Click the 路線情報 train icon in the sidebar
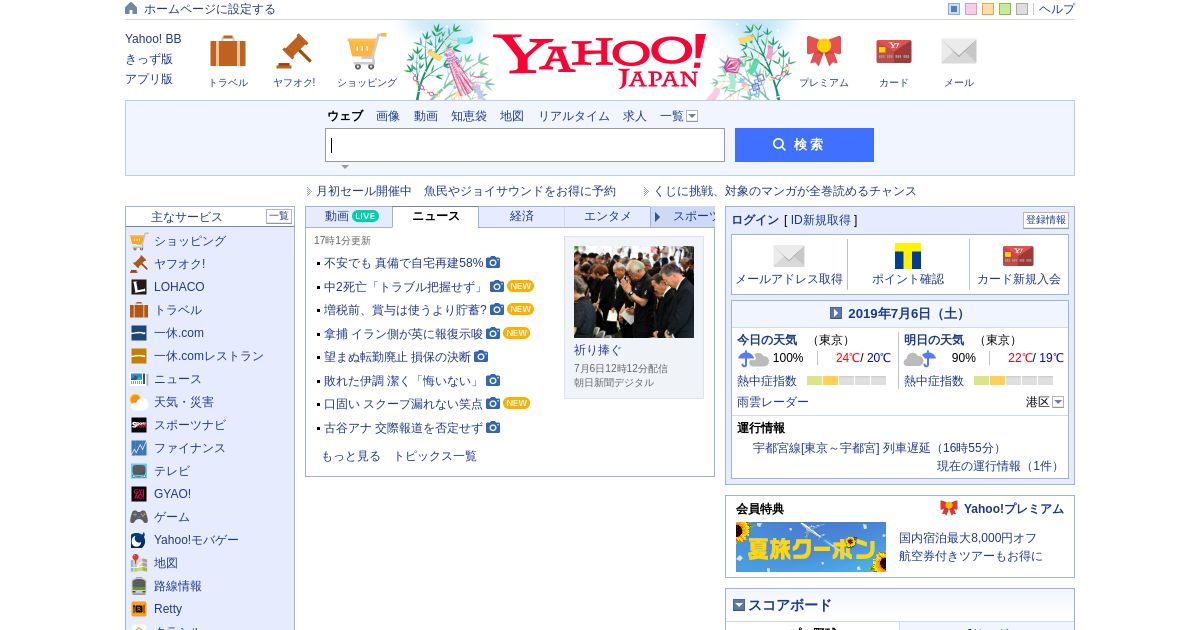1200x630 pixels. pyautogui.click(x=139, y=586)
